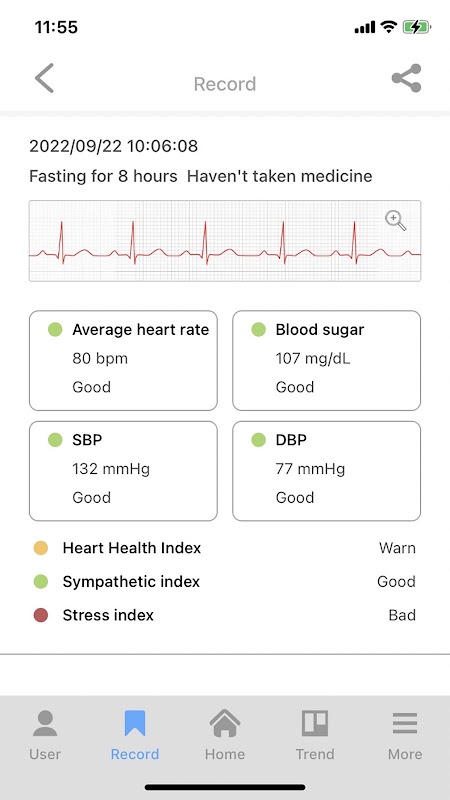The image size is (450, 800).
Task: Select the Sympathetic index row
Action: [224, 581]
